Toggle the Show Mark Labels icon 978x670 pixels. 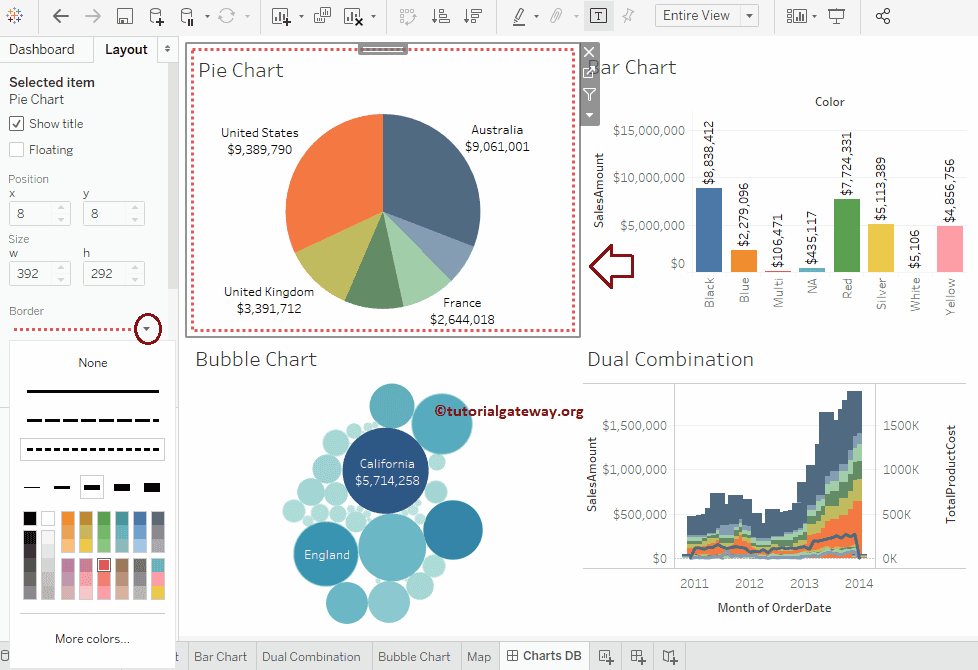[x=600, y=16]
